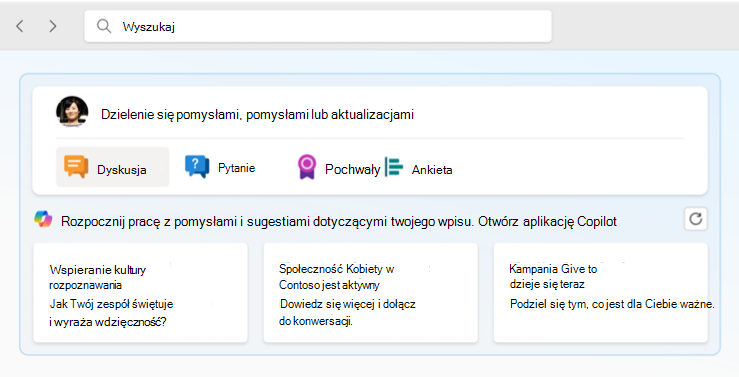Image resolution: width=739 pixels, height=377 pixels.
Task: Select the Pochwały post type
Action: click(x=339, y=168)
